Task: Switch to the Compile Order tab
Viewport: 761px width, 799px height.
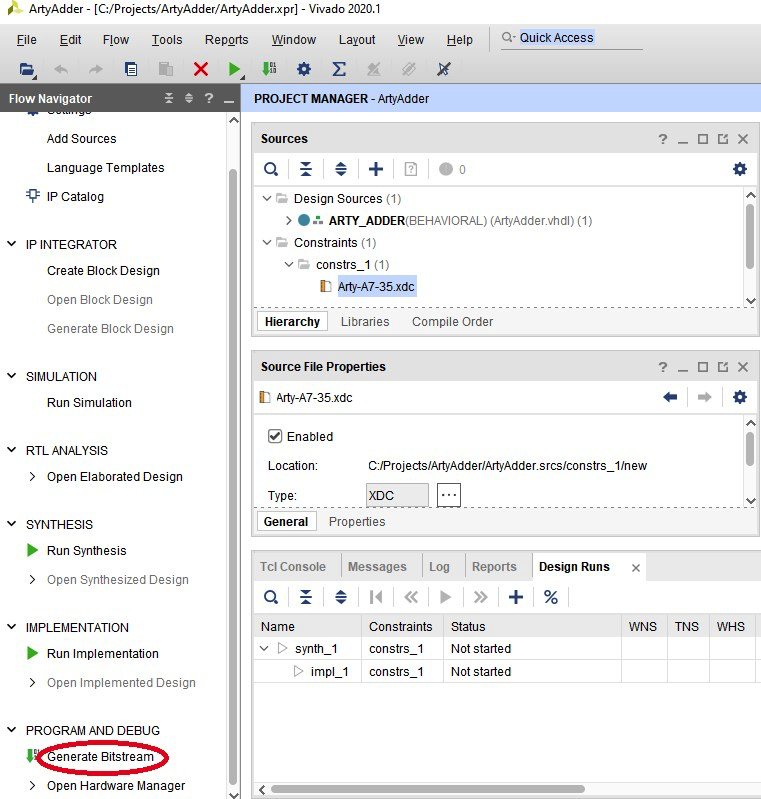Action: pyautogui.click(x=452, y=322)
